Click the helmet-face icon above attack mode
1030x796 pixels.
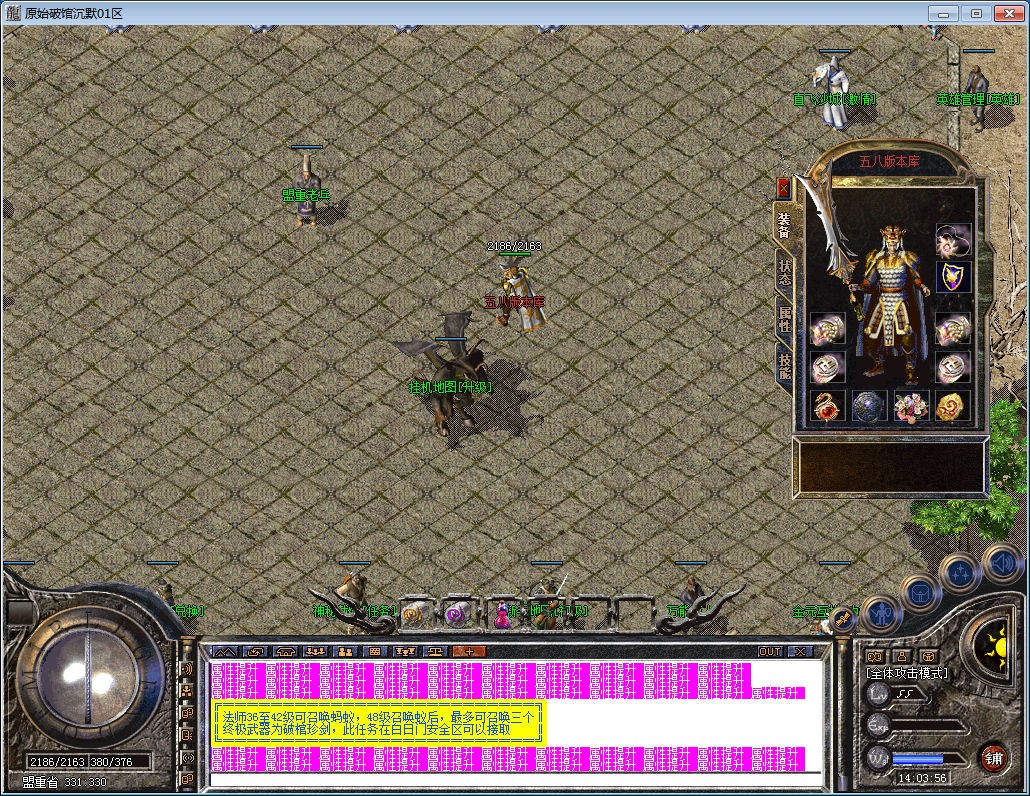(928, 655)
